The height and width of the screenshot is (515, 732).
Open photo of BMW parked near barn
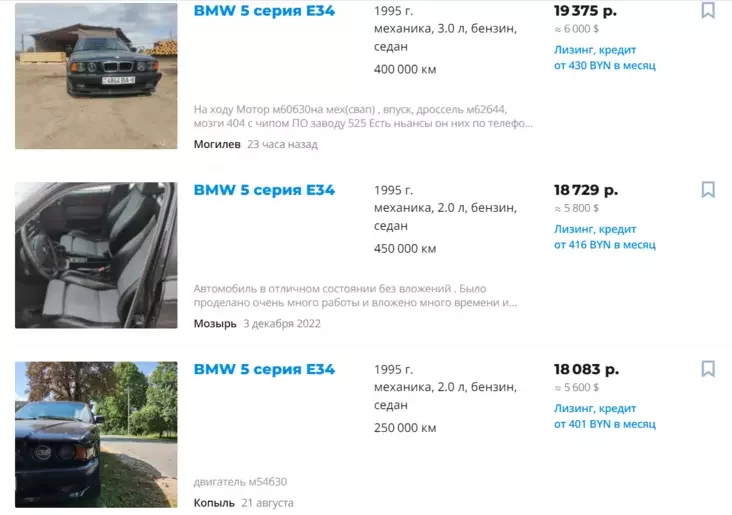[x=96, y=76]
